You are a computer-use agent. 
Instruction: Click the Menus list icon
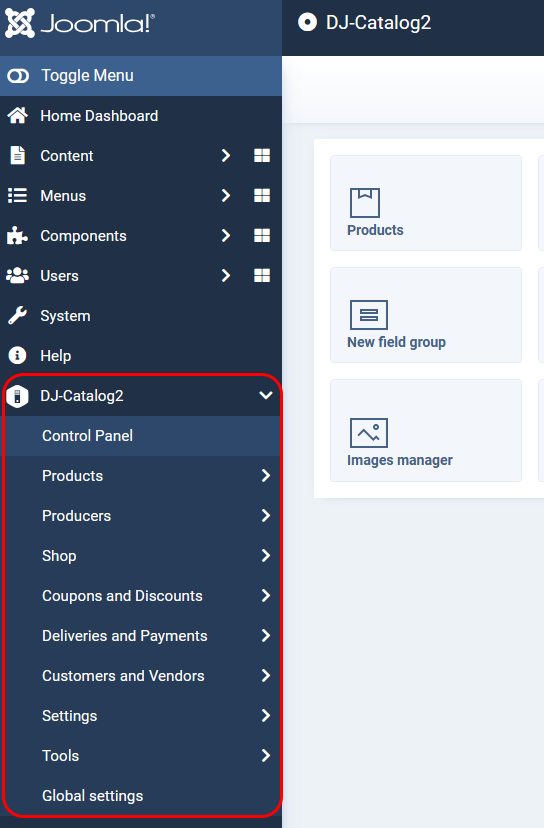[x=17, y=196]
